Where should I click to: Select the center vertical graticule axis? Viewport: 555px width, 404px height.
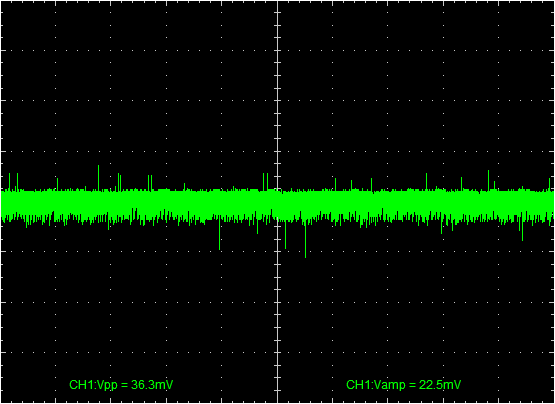click(278, 202)
